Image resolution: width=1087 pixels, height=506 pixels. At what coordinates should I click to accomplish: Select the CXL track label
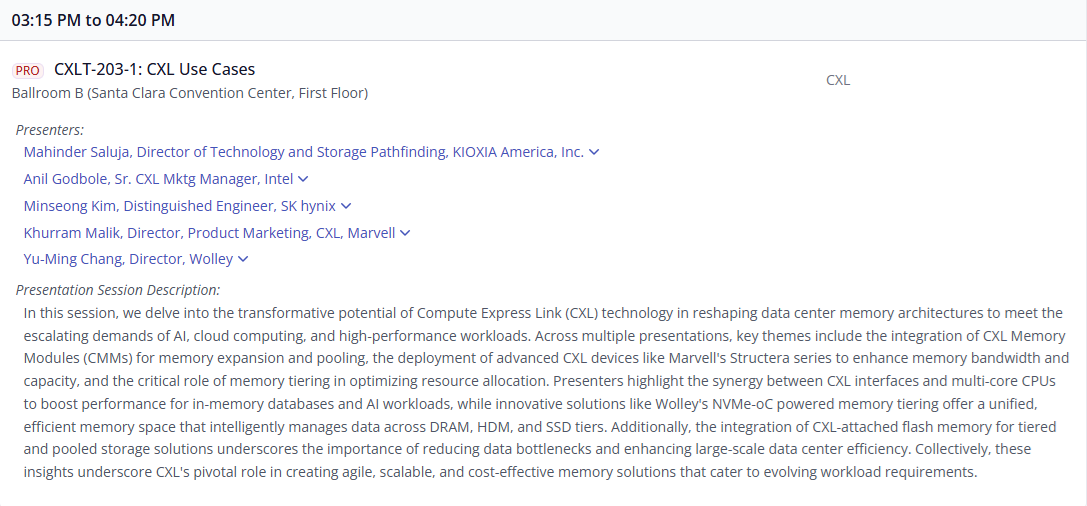[x=838, y=80]
